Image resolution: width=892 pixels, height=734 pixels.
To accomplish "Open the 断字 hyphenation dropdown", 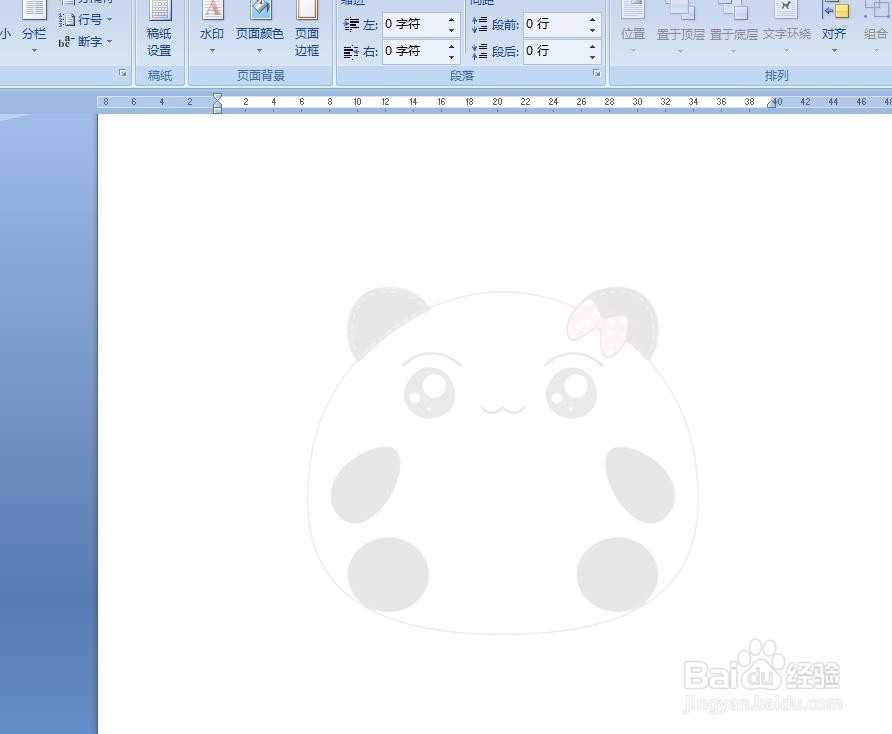I will (85, 42).
